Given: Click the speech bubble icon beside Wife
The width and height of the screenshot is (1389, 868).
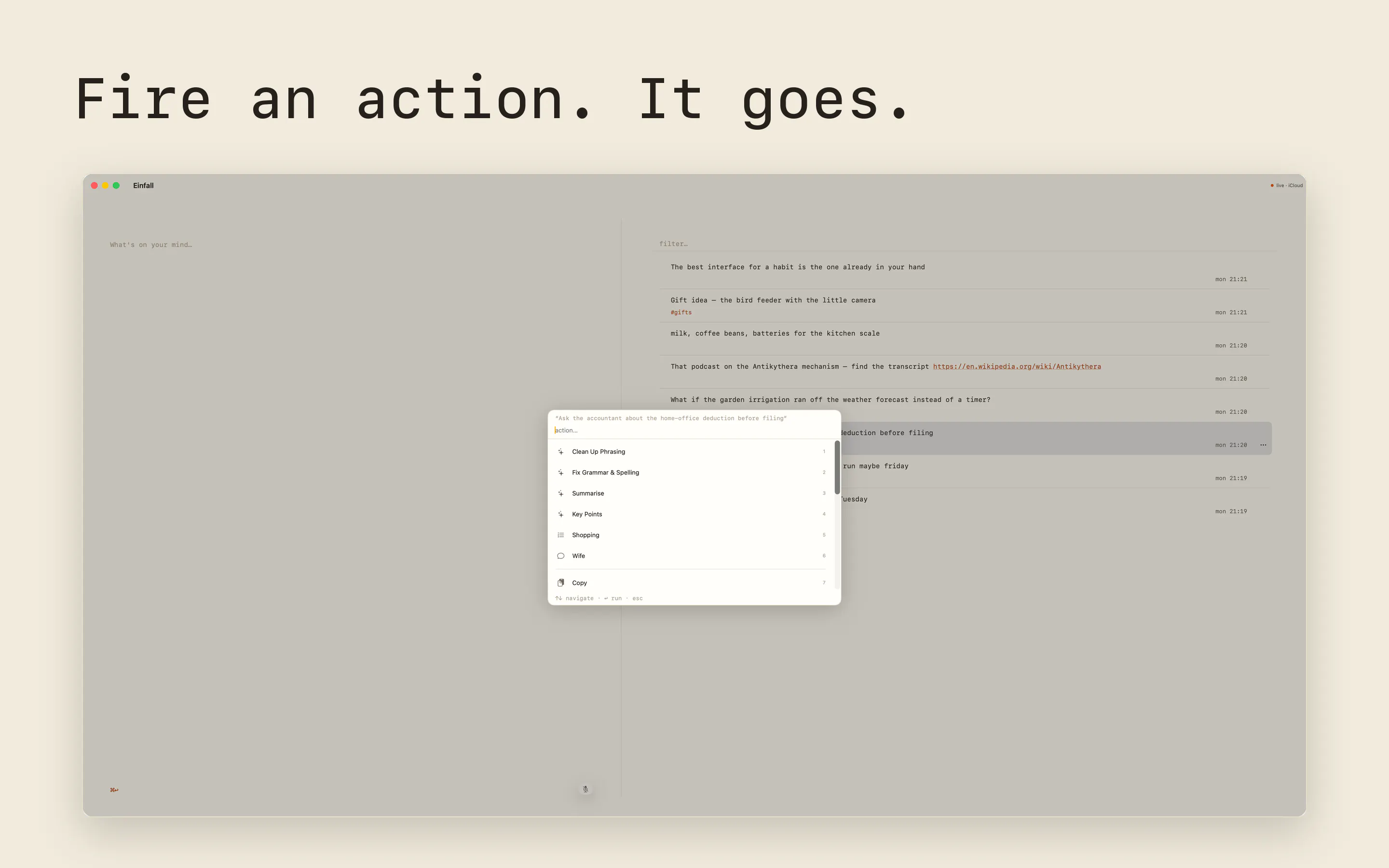Looking at the screenshot, I should [x=561, y=556].
